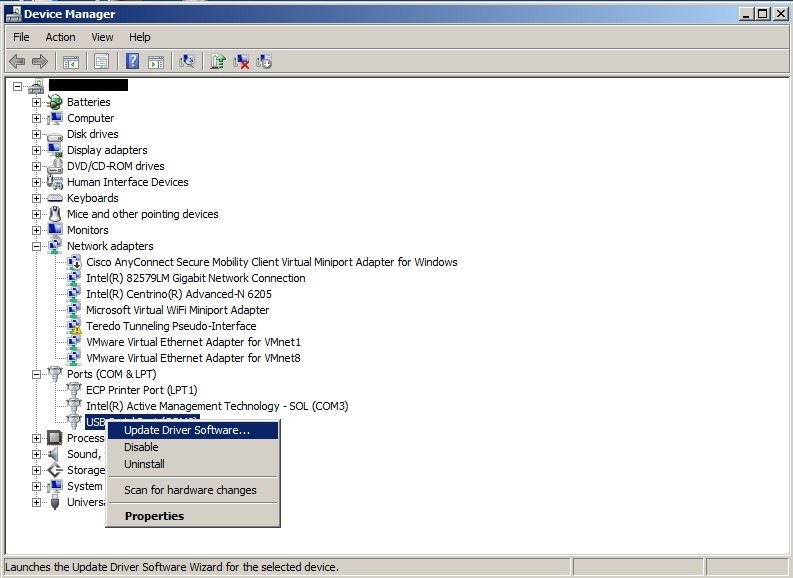Image resolution: width=793 pixels, height=578 pixels.
Task: Select Microsoft Virtual WiFi Miniport Adapter
Action: [x=178, y=310]
